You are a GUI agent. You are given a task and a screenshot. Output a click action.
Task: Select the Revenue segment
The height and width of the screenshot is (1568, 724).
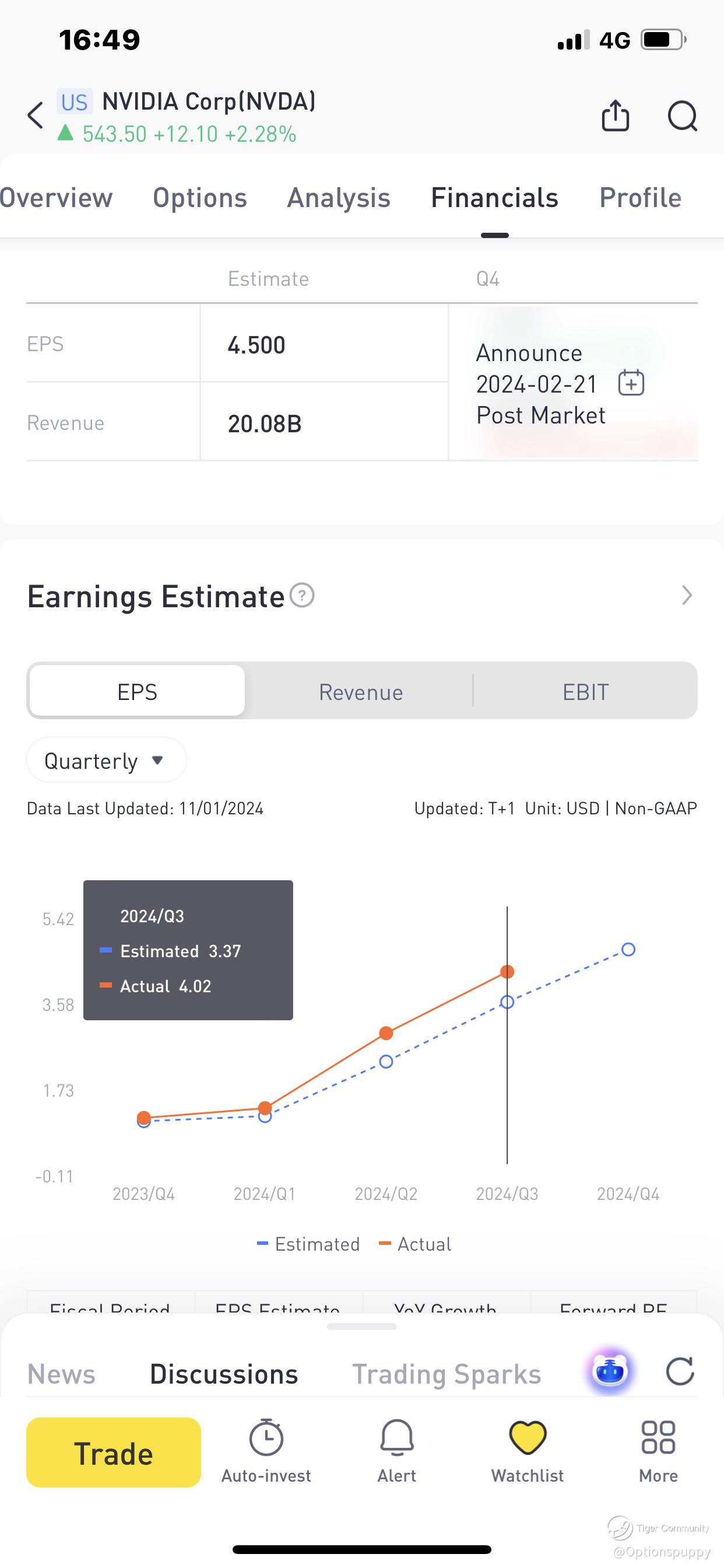coord(361,692)
